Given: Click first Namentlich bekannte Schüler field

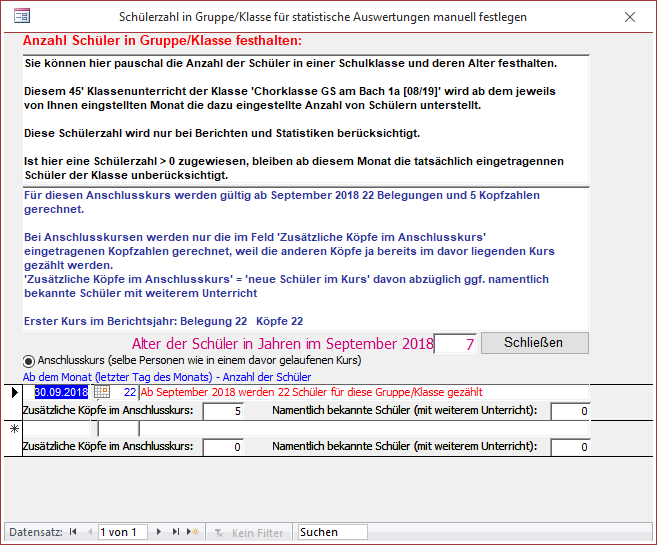Looking at the screenshot, I should click(x=570, y=411).
